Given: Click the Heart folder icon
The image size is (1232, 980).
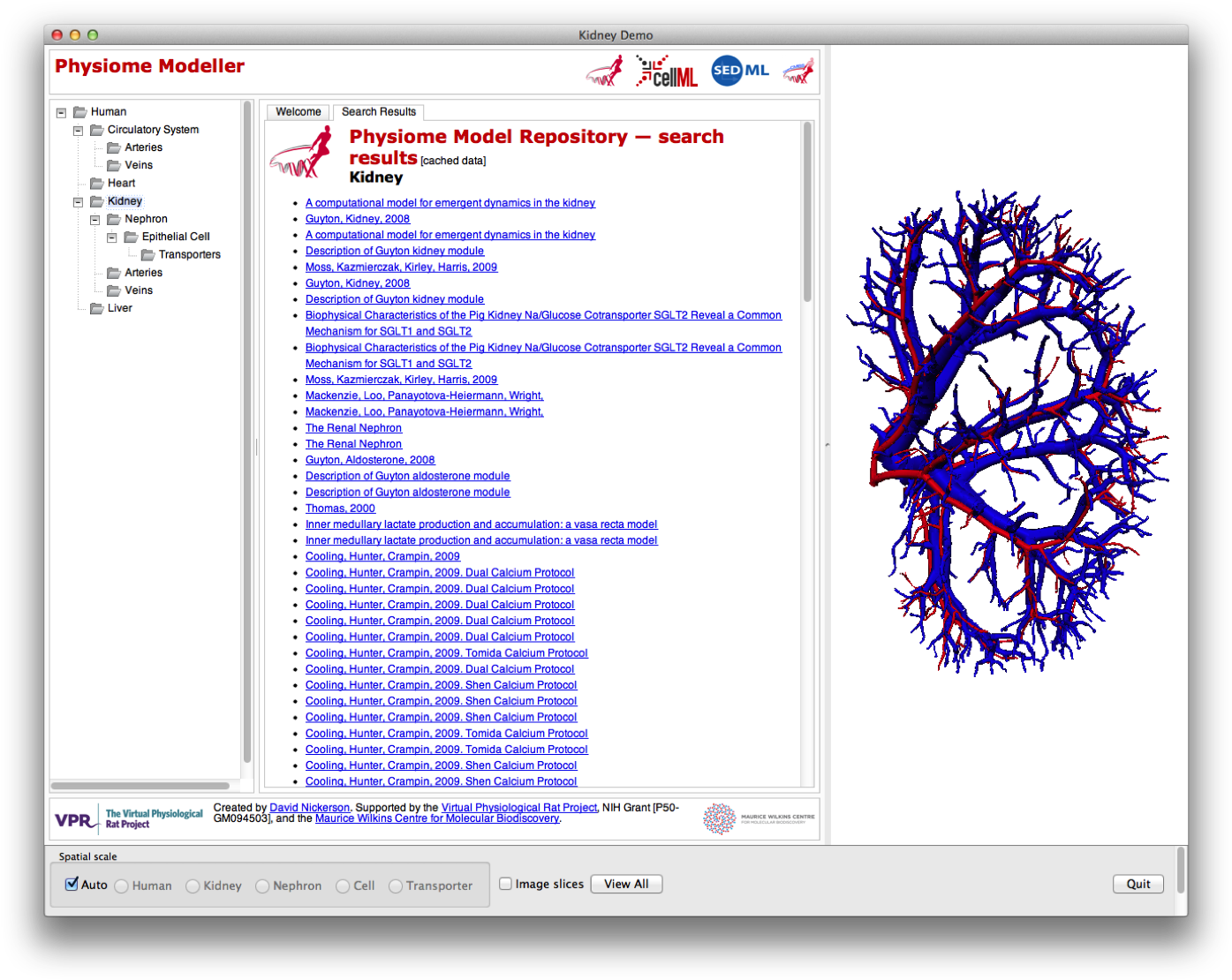Looking at the screenshot, I should pos(97,183).
